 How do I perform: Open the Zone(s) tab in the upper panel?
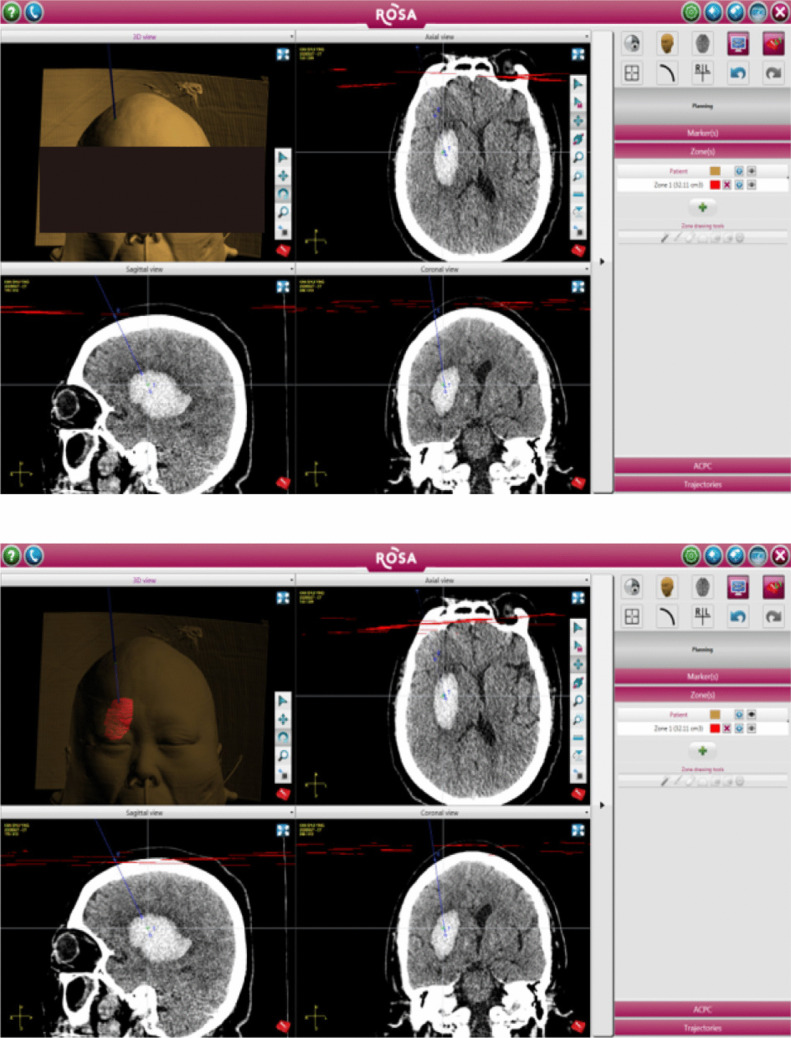(x=701, y=150)
